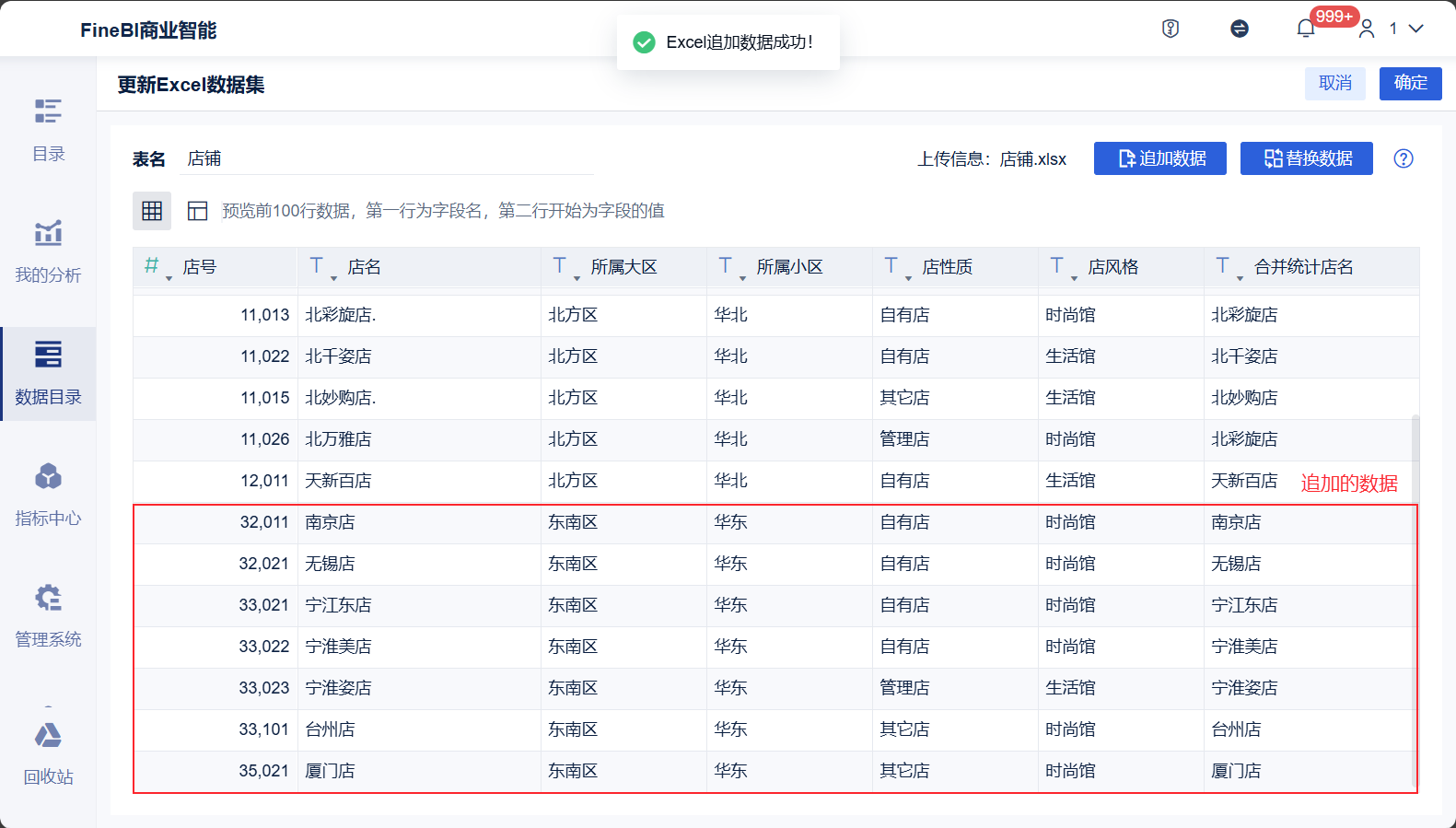This screenshot has height=828, width=1456.
Task: Open the 目录 sidebar section
Action: click(x=48, y=130)
